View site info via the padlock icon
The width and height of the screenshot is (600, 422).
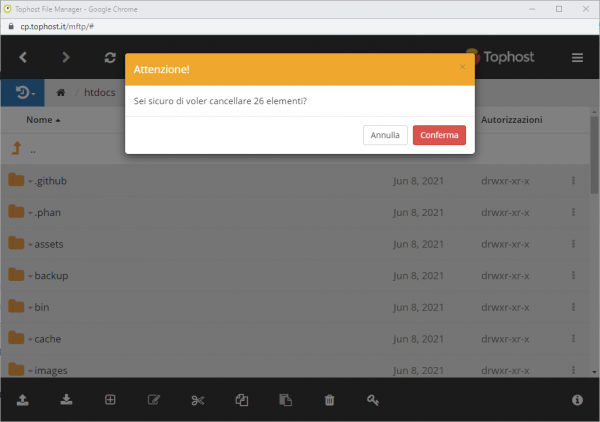[x=11, y=26]
